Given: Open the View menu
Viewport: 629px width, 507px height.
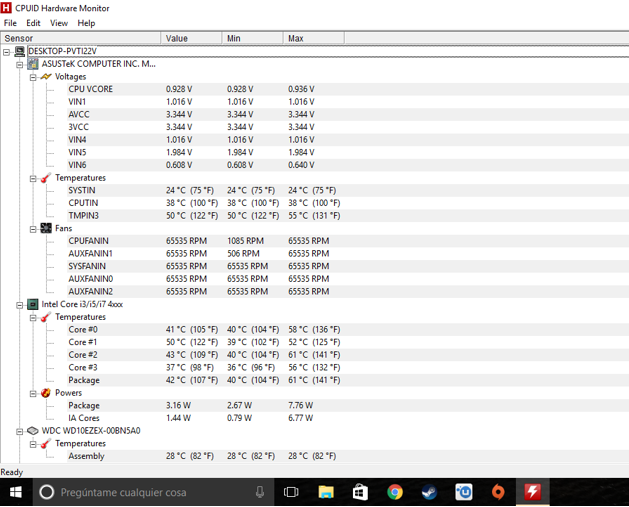Looking at the screenshot, I should click(59, 23).
